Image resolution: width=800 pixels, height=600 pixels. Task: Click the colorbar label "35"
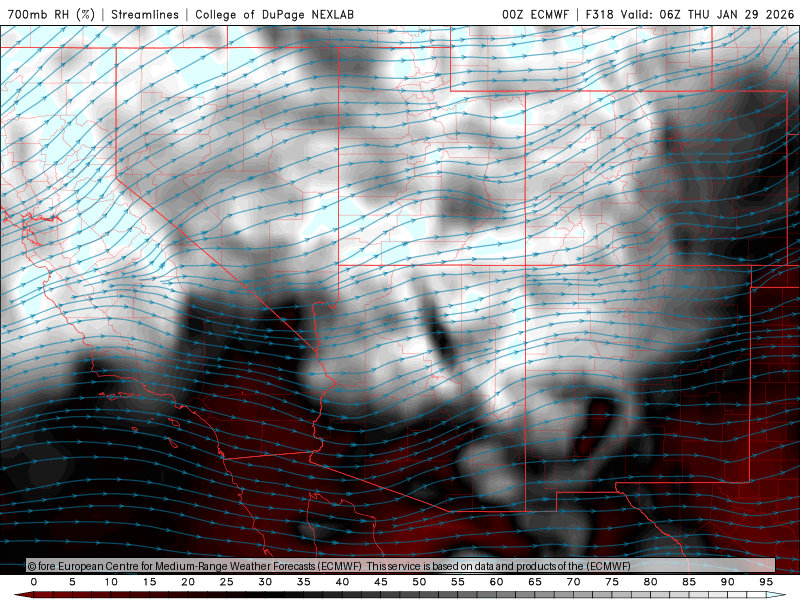tap(304, 582)
